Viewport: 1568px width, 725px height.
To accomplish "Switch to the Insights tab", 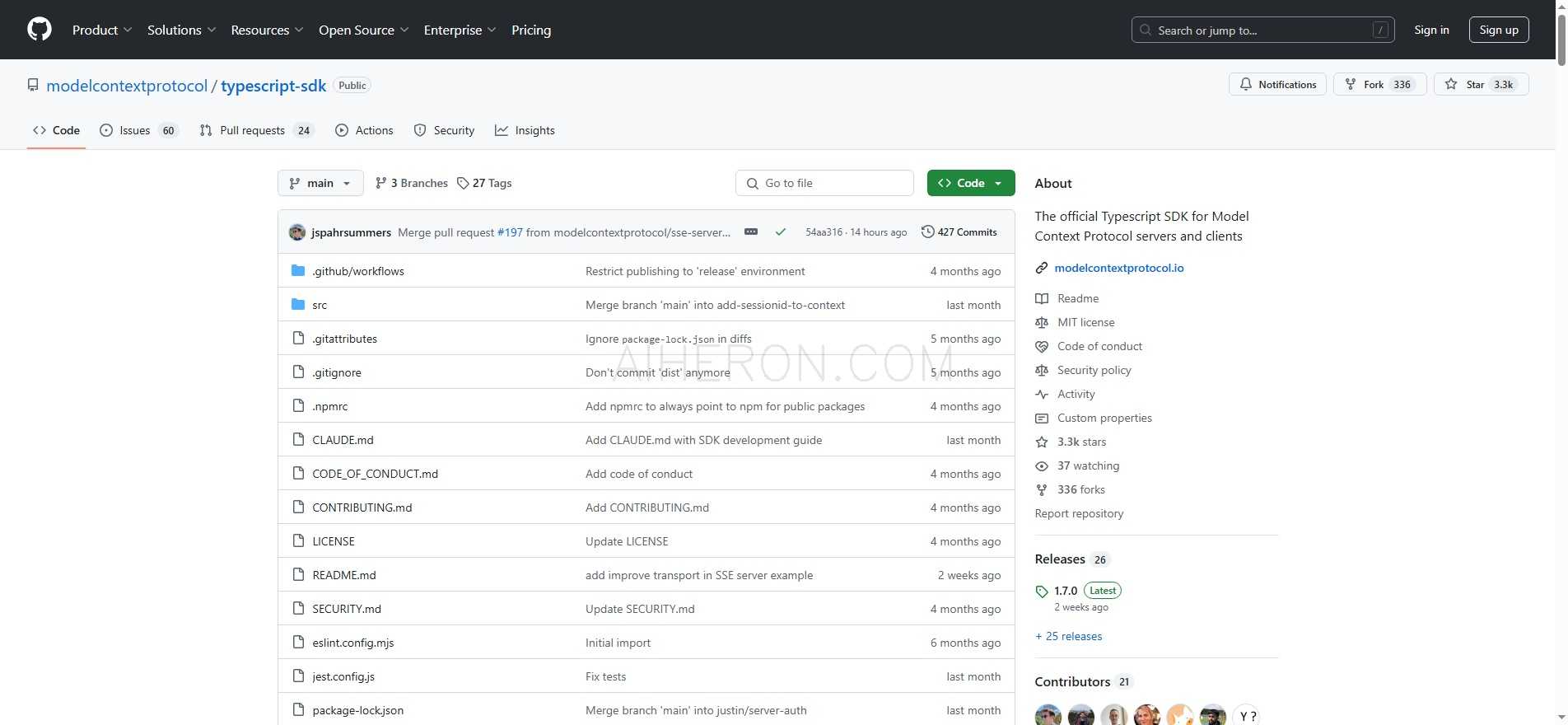I will [525, 130].
